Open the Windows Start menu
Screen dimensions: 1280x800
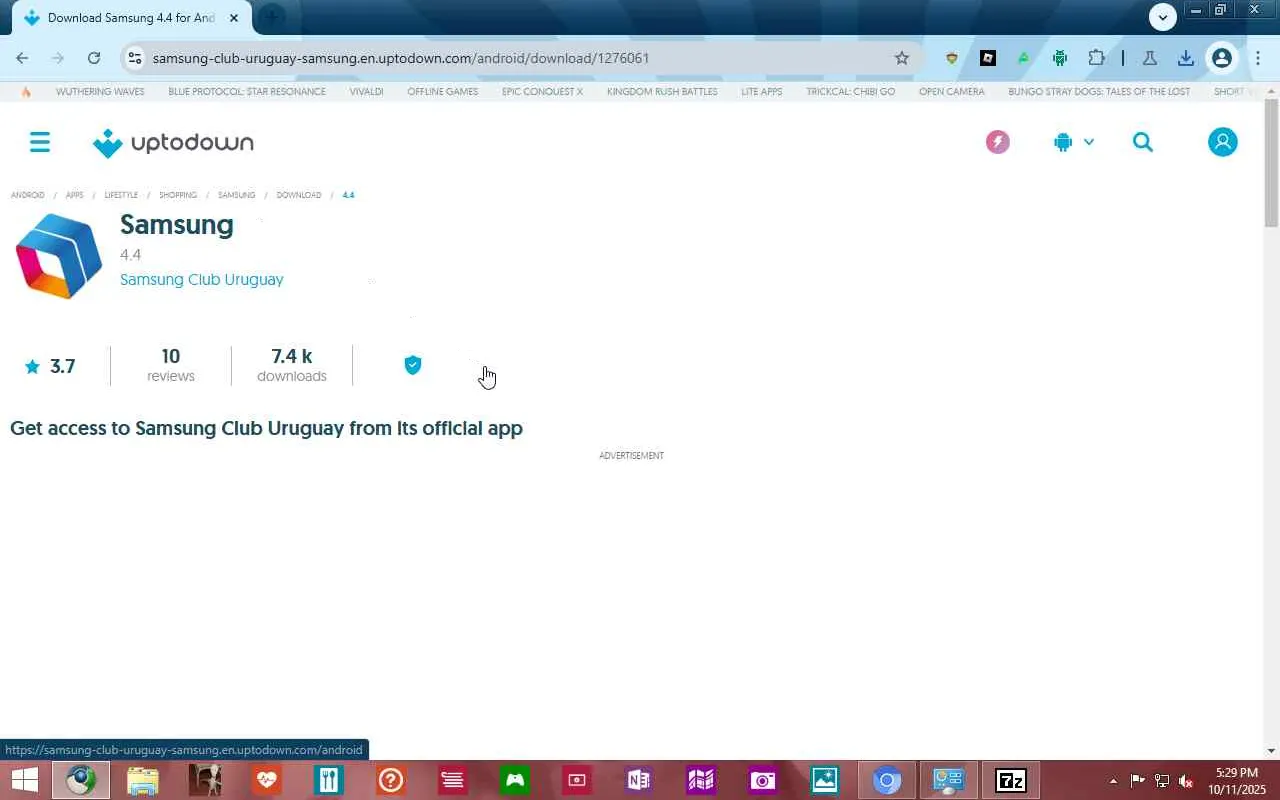click(24, 780)
